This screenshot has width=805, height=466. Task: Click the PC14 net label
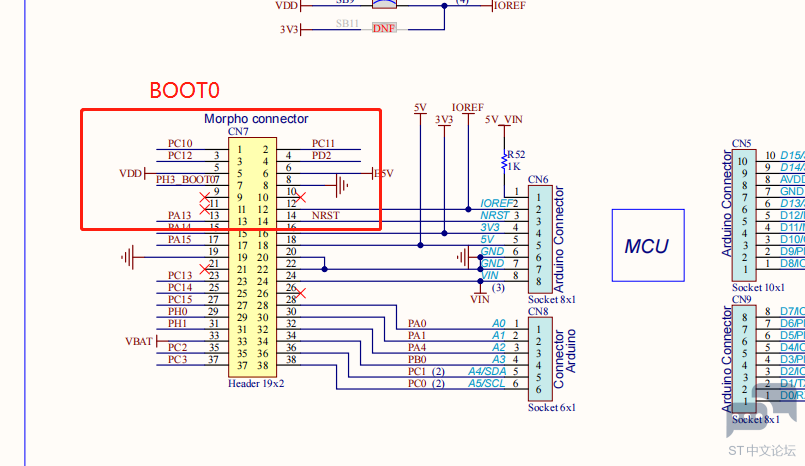tap(180, 287)
